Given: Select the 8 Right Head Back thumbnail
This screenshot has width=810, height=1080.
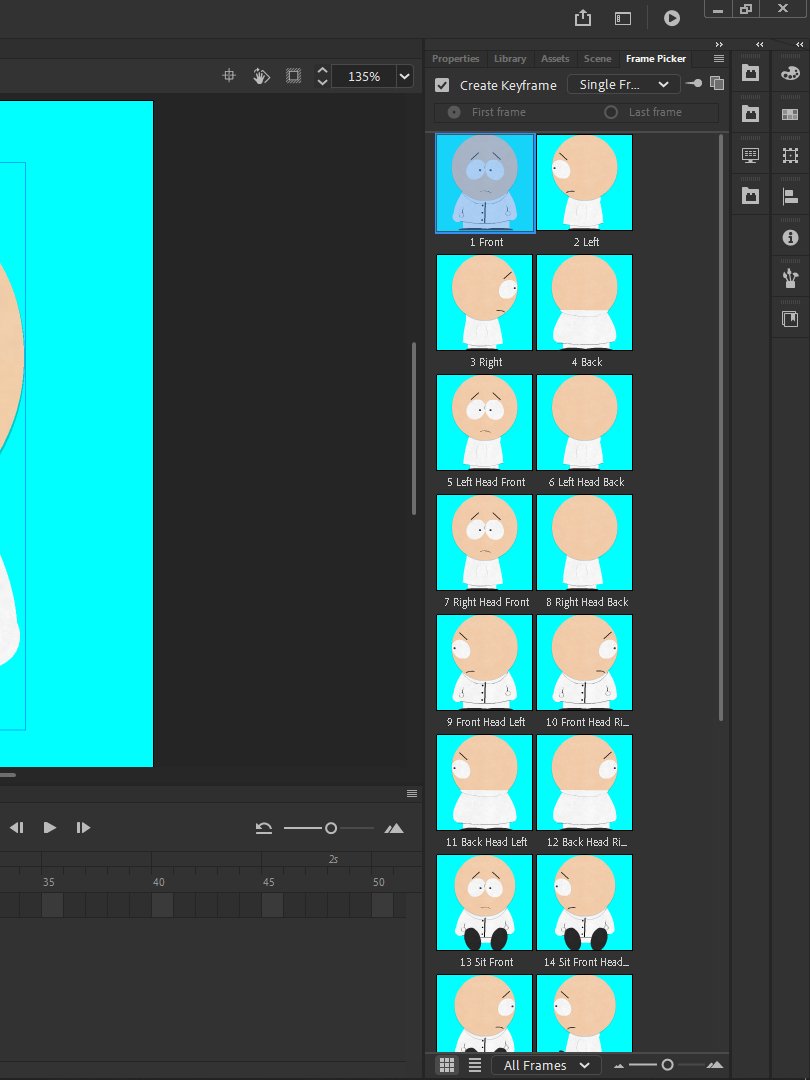Looking at the screenshot, I should pos(584,542).
